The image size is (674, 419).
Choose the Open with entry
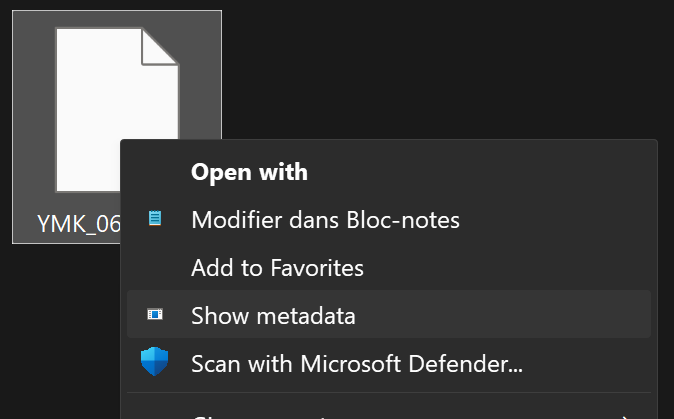[249, 172]
